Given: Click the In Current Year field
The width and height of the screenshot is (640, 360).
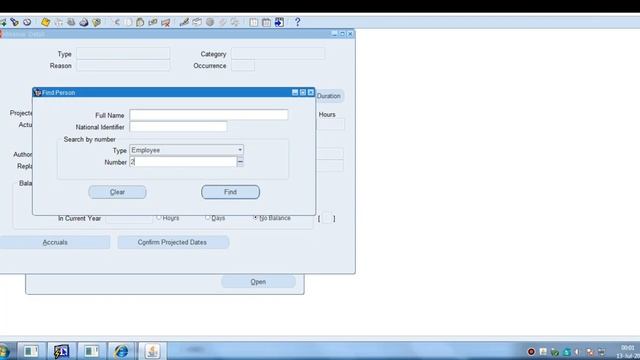Looking at the screenshot, I should tap(129, 218).
